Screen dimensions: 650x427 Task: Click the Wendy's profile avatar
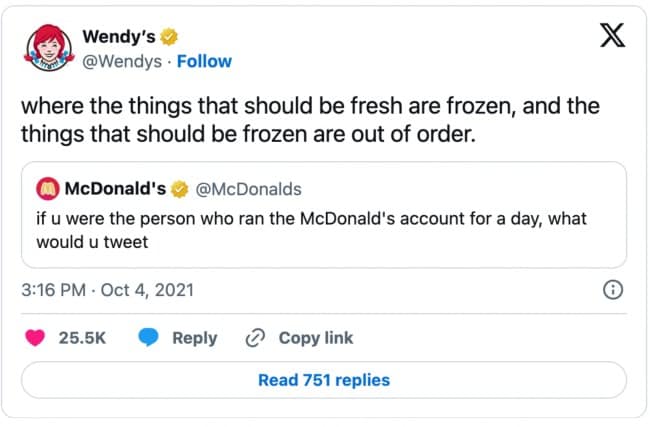50,47
